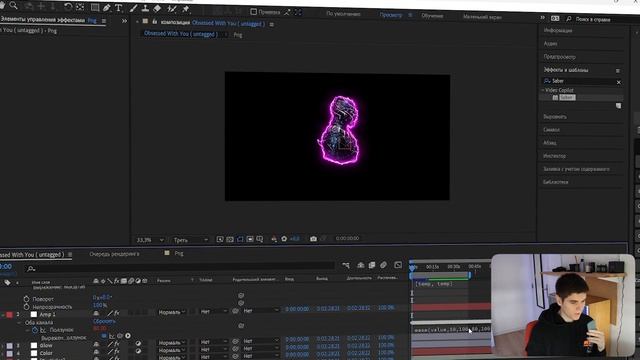The width and height of the screenshot is (640, 360).
Task: Select the Zoom magnifier tool
Action: 13,6
